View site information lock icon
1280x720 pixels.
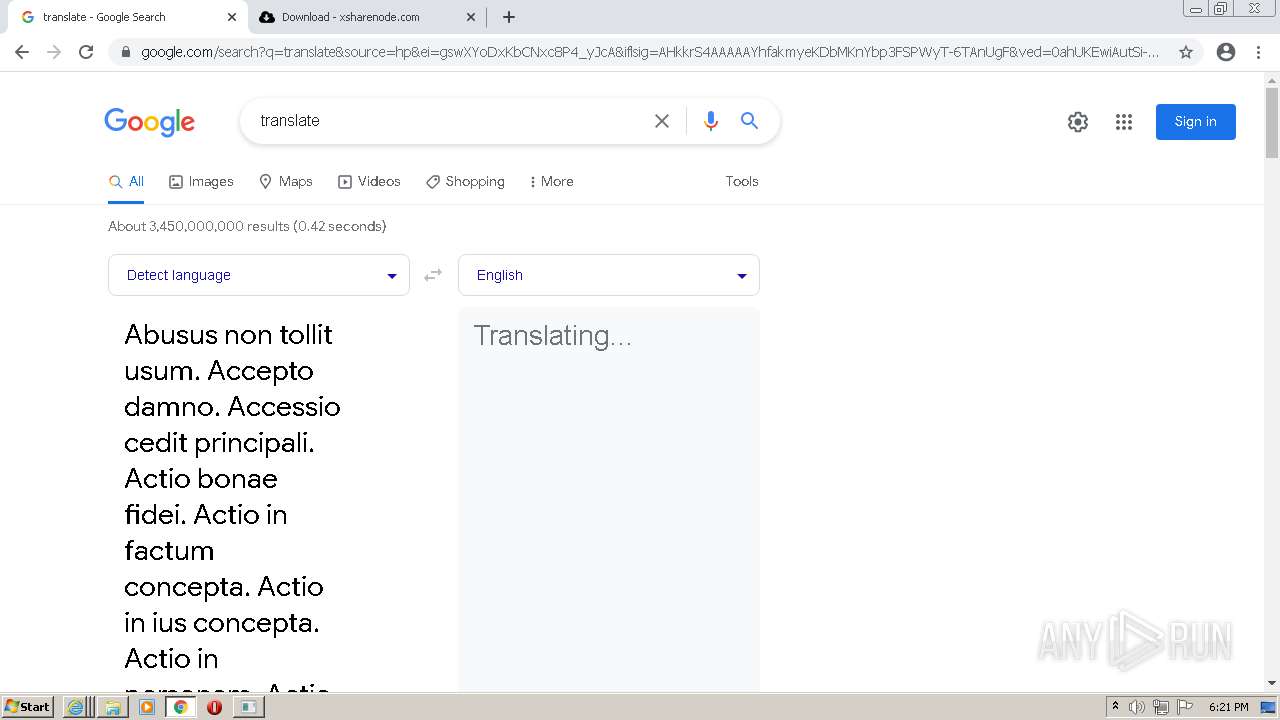point(125,52)
